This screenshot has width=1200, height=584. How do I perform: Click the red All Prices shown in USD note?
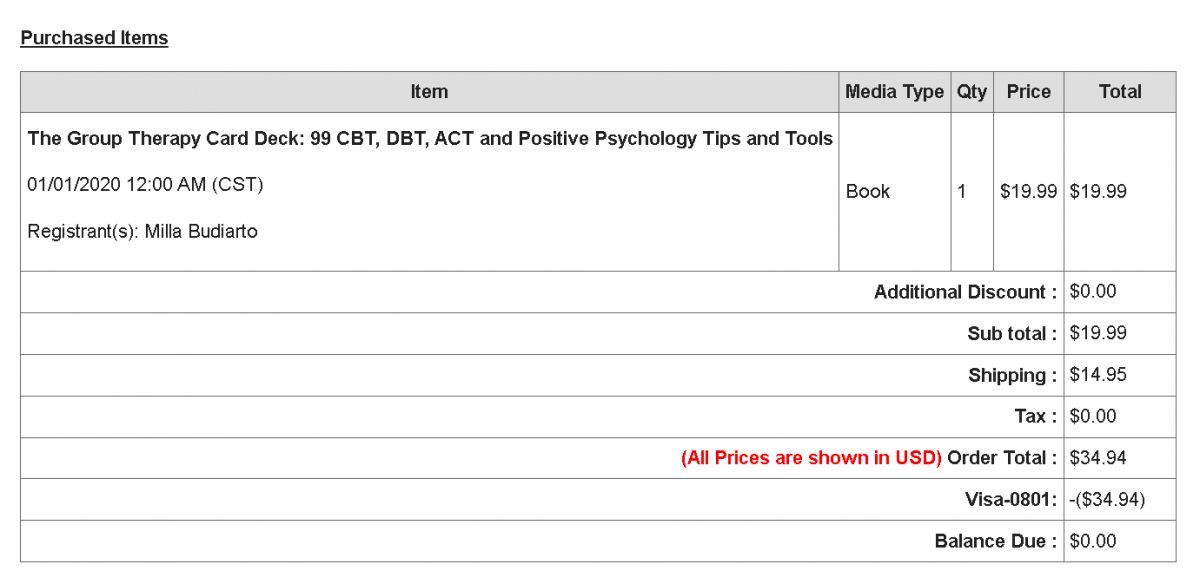812,458
